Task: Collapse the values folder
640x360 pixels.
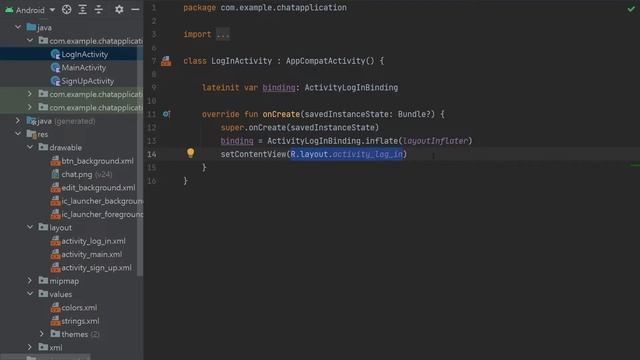Action: (30, 294)
